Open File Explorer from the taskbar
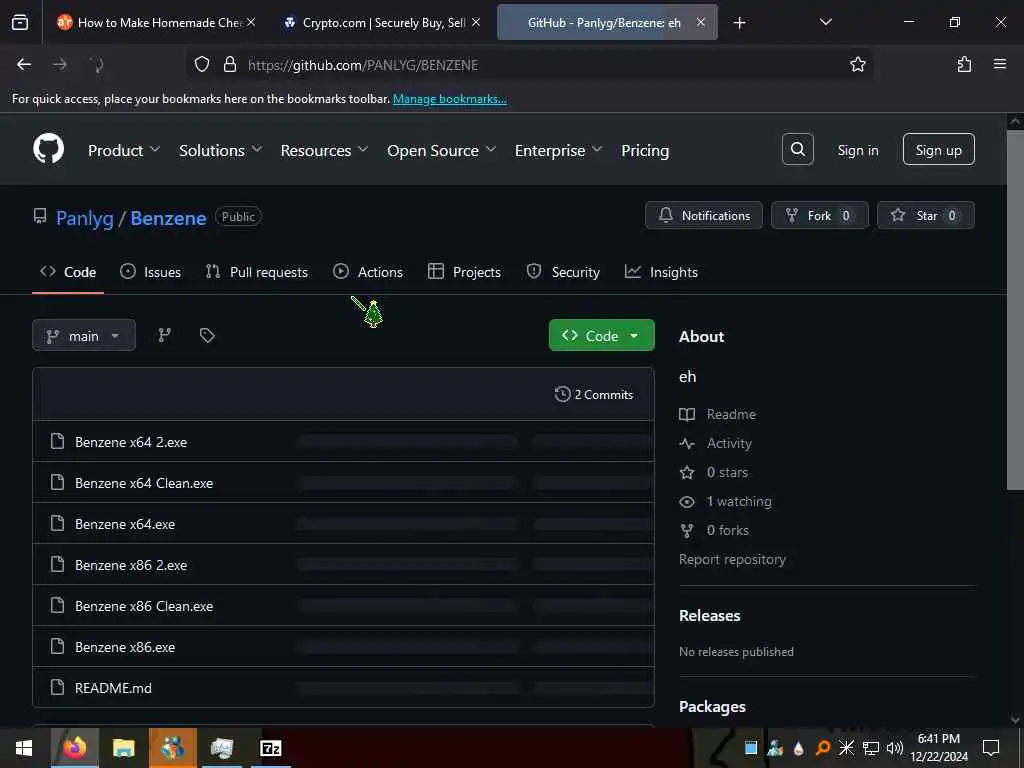The width and height of the screenshot is (1024, 768). (x=123, y=748)
